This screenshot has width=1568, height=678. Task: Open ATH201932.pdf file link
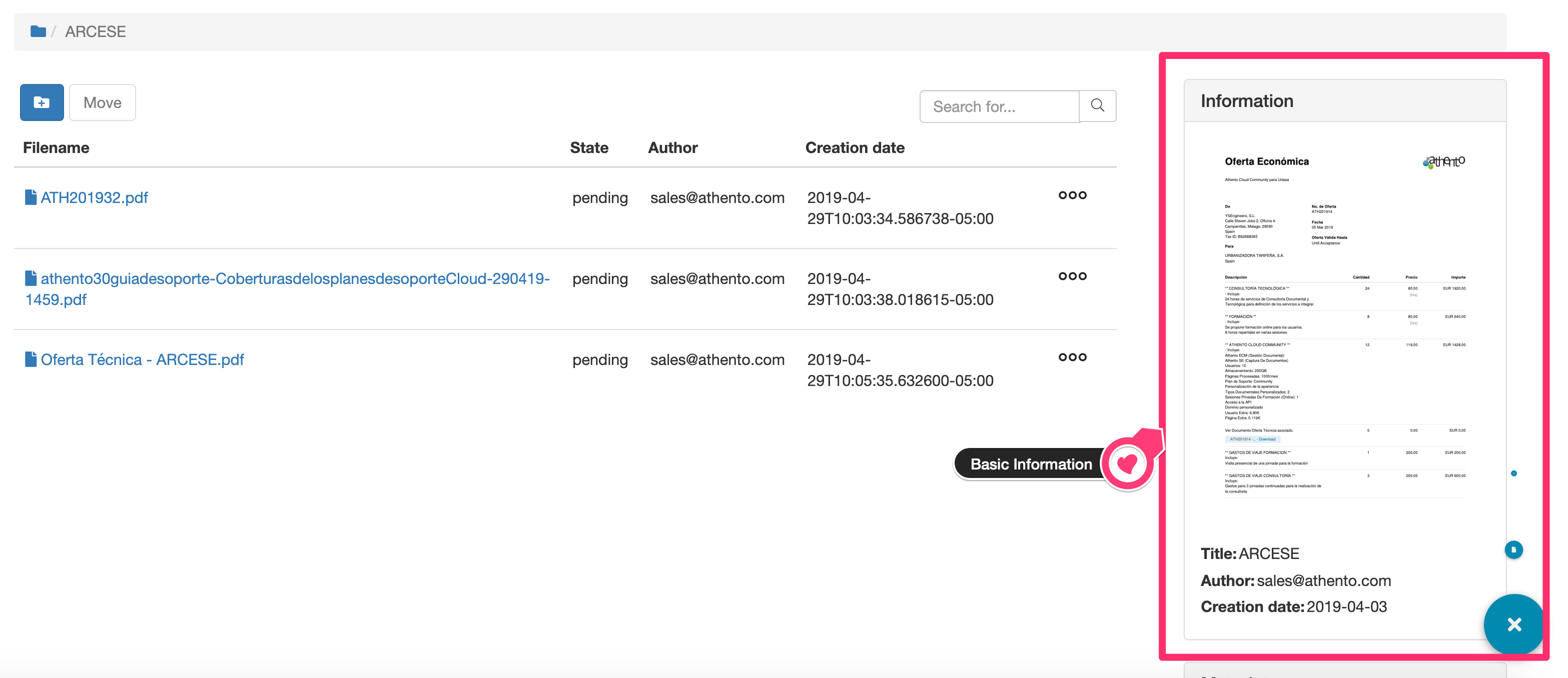94,197
